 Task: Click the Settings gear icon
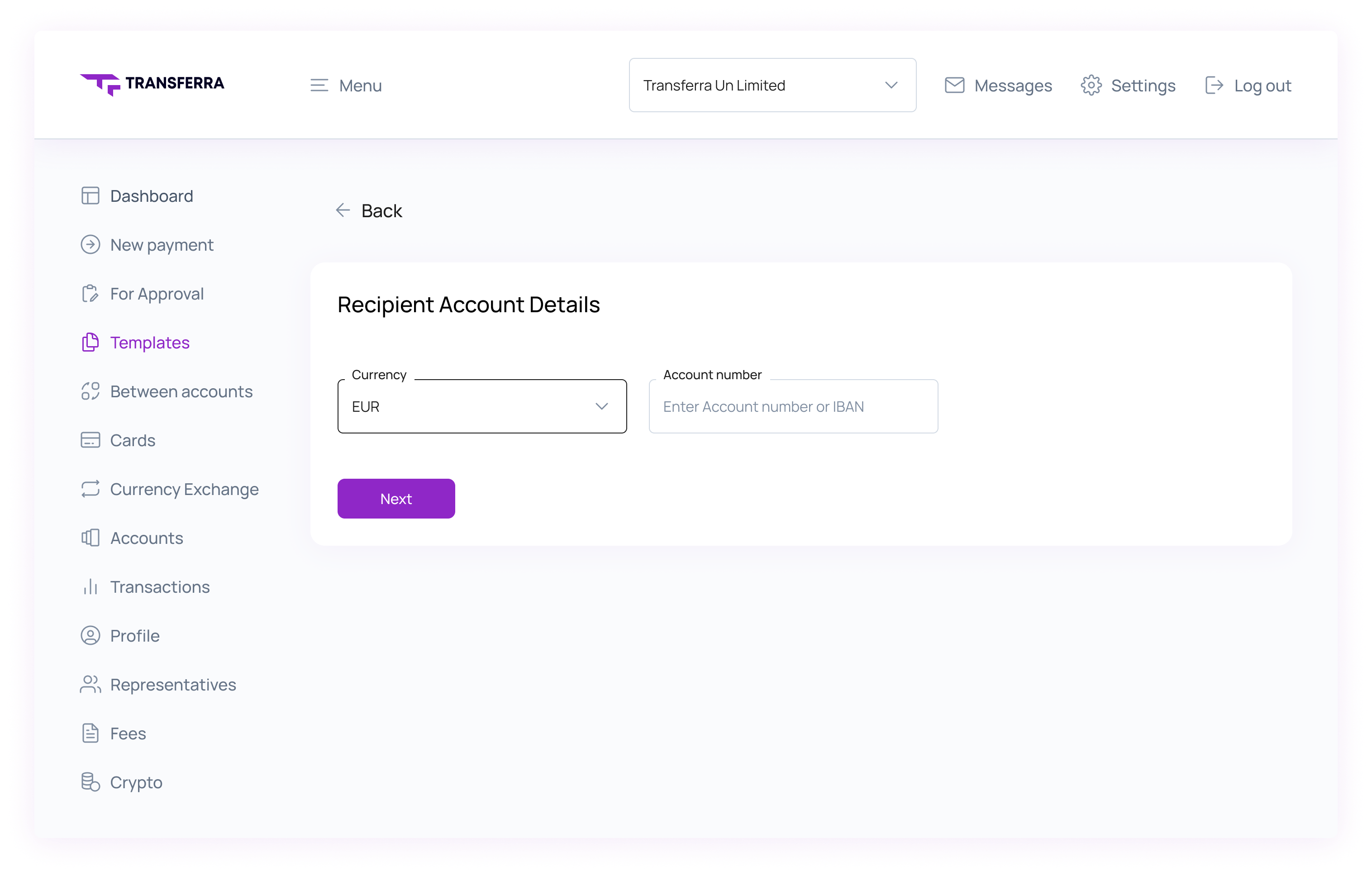1091,86
